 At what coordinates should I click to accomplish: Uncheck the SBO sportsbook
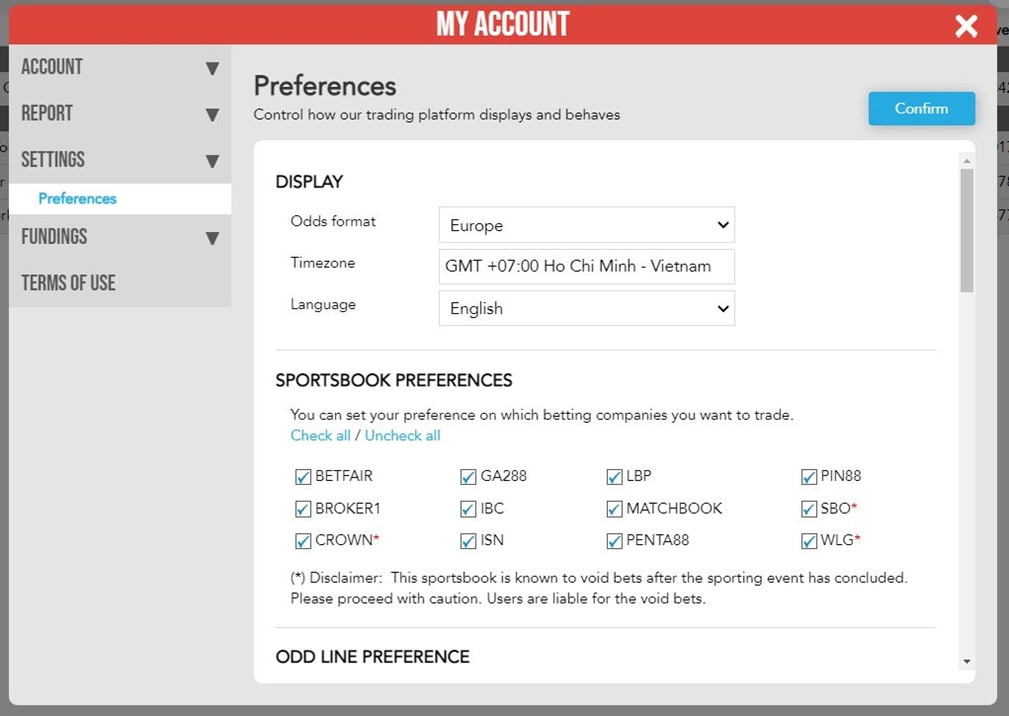[x=808, y=509]
